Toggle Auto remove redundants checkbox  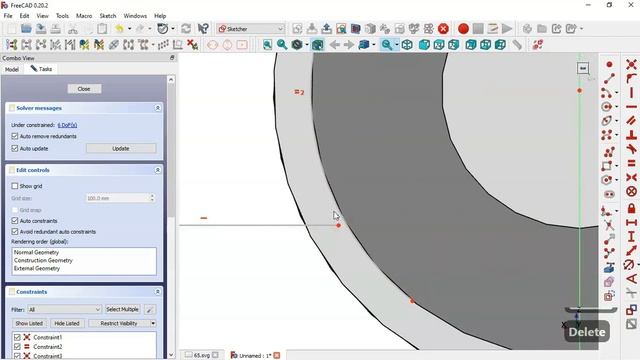coord(15,136)
